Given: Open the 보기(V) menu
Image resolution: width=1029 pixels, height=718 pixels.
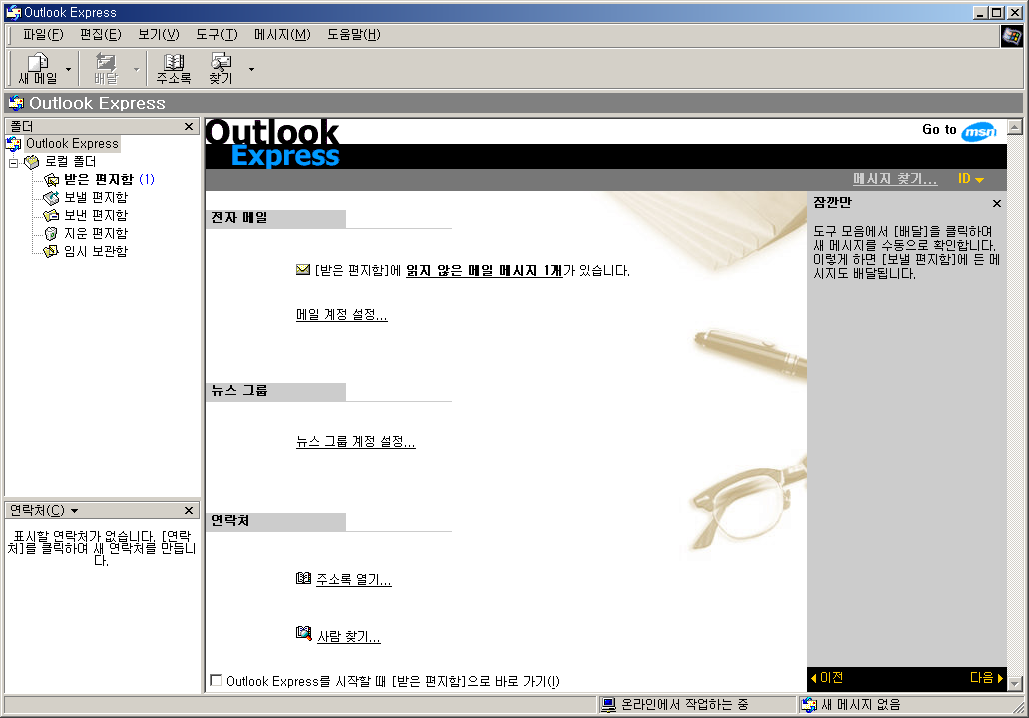Looking at the screenshot, I should [x=159, y=35].
